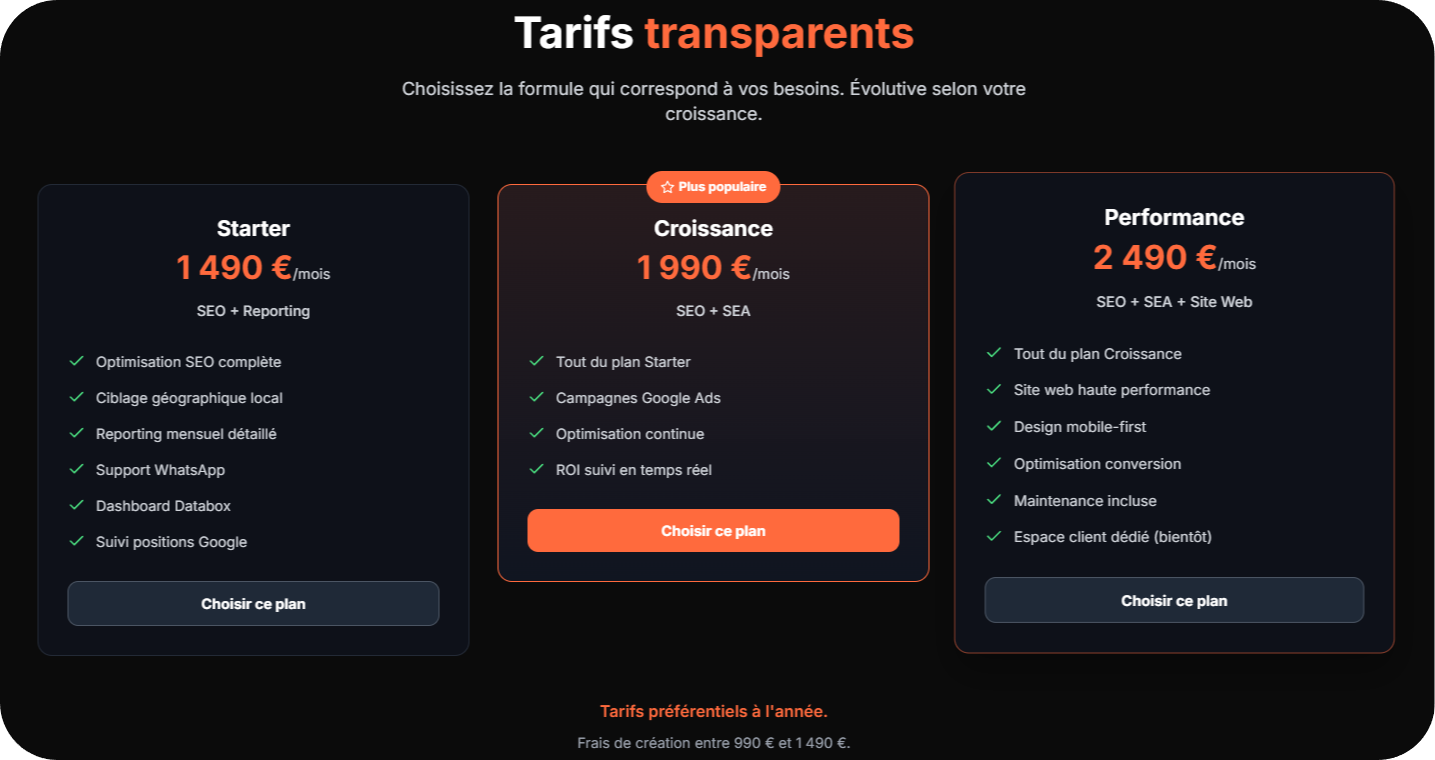Click the checkmark beside Design mobile-first

(994, 427)
